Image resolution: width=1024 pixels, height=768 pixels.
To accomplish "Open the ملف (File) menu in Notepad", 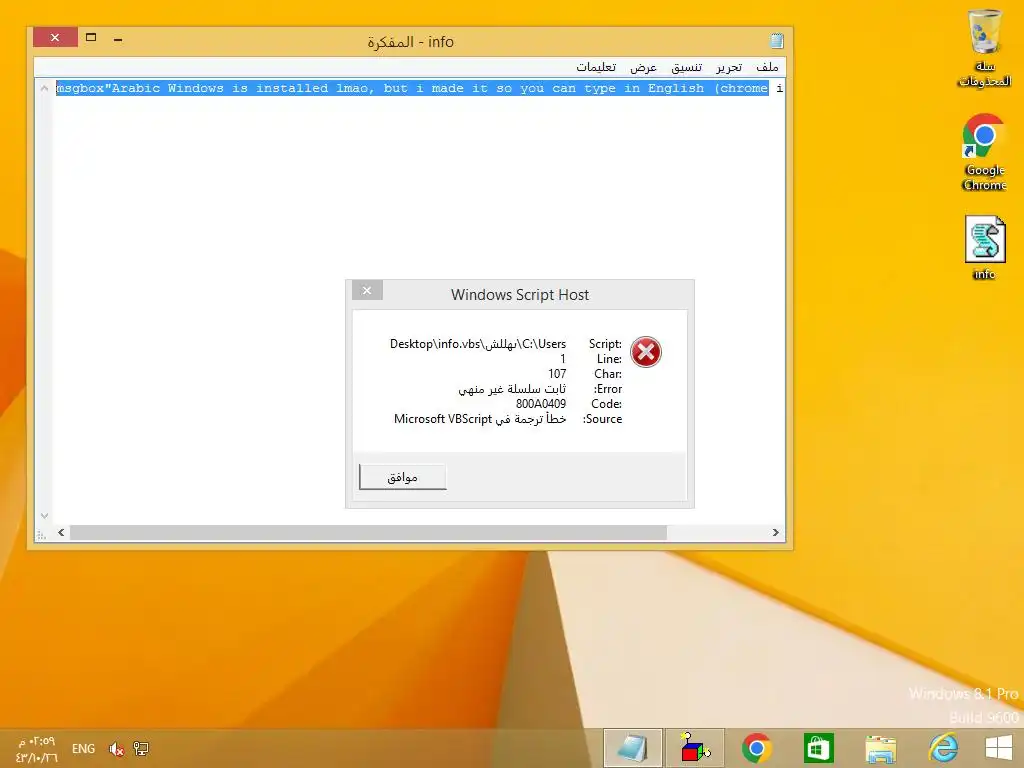I will 767,67.
